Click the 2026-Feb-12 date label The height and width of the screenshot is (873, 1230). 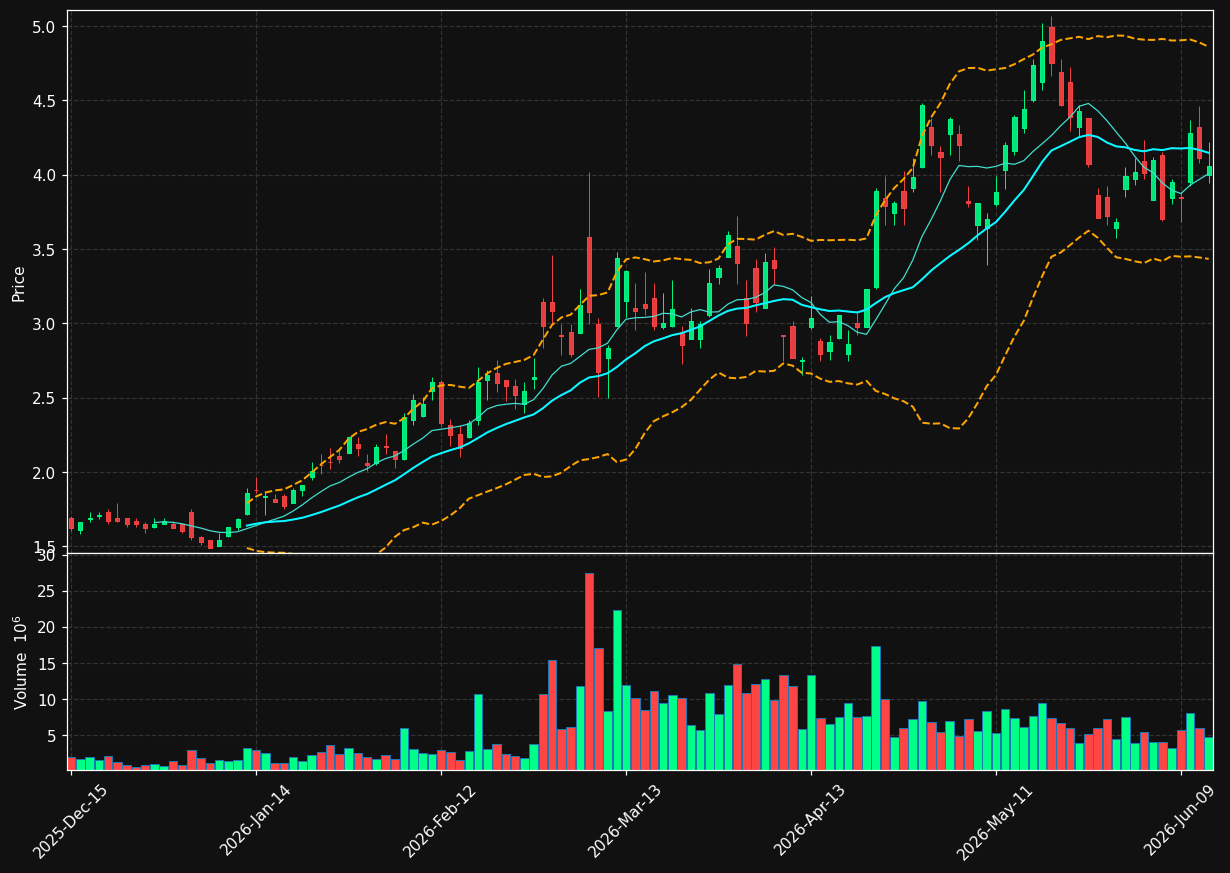point(440,820)
